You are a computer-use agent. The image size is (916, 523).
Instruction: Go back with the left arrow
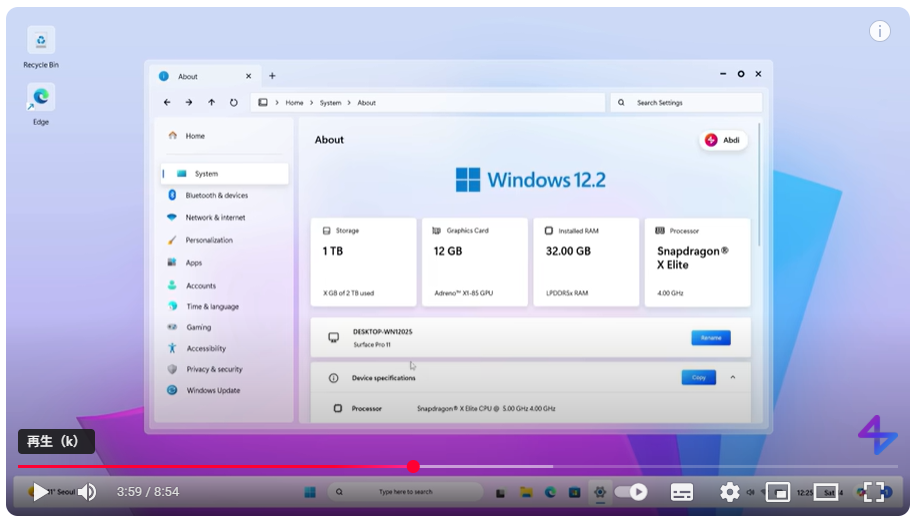point(167,102)
